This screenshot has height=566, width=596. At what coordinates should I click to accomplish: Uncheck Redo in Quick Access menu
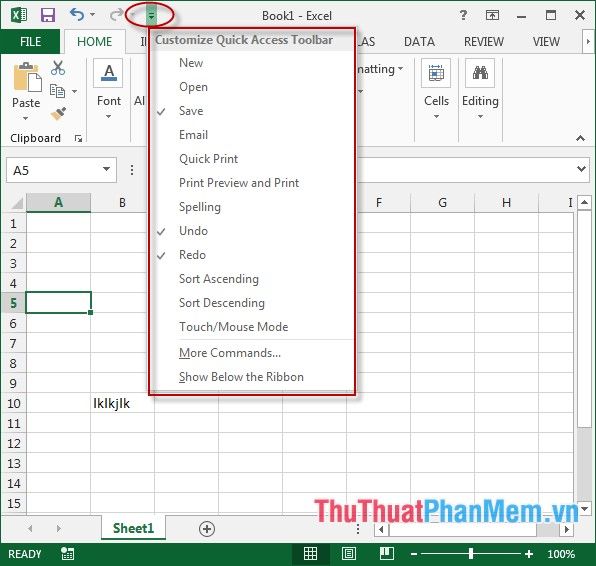pos(252,255)
